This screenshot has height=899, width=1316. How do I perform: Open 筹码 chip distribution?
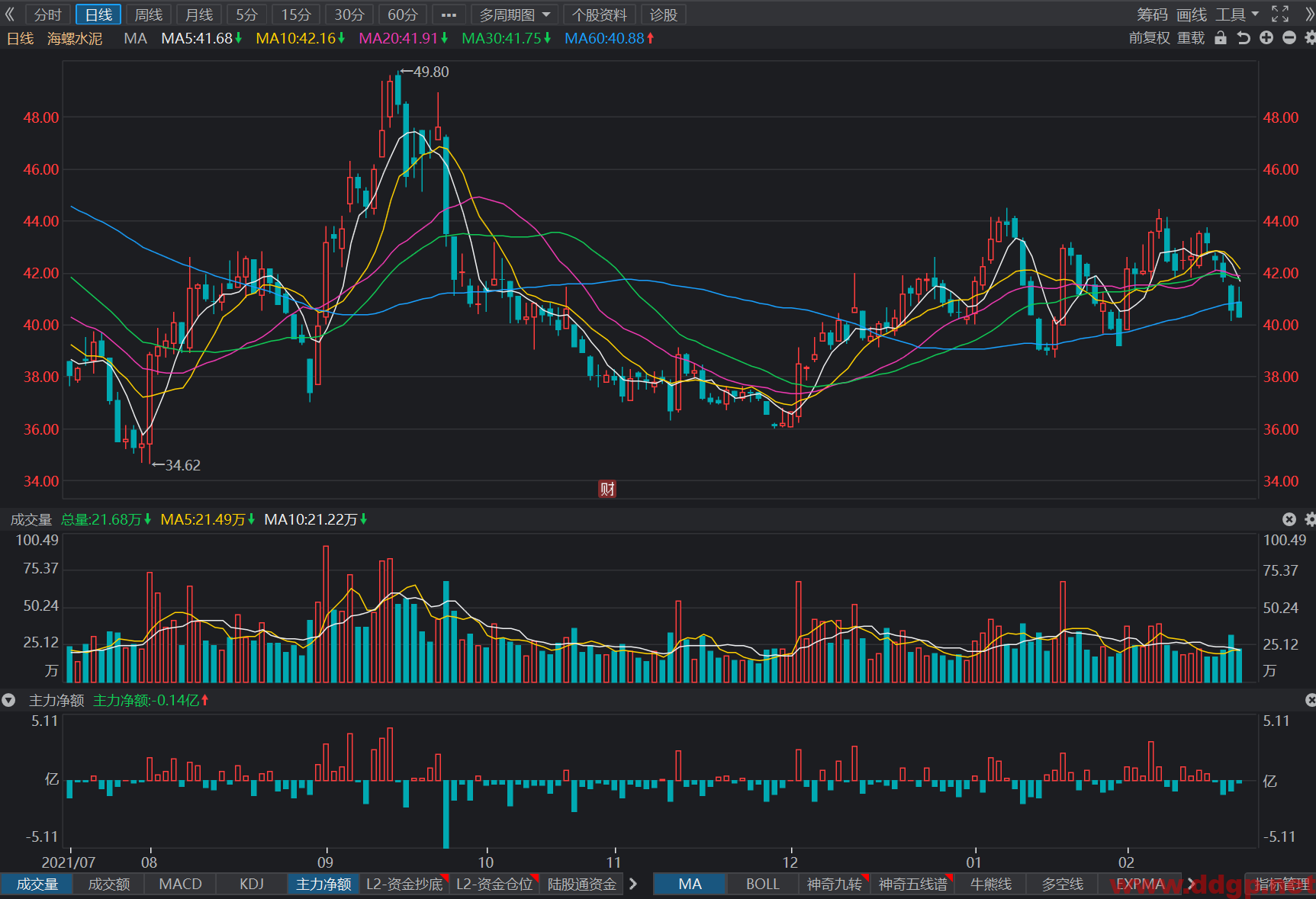[x=1152, y=14]
